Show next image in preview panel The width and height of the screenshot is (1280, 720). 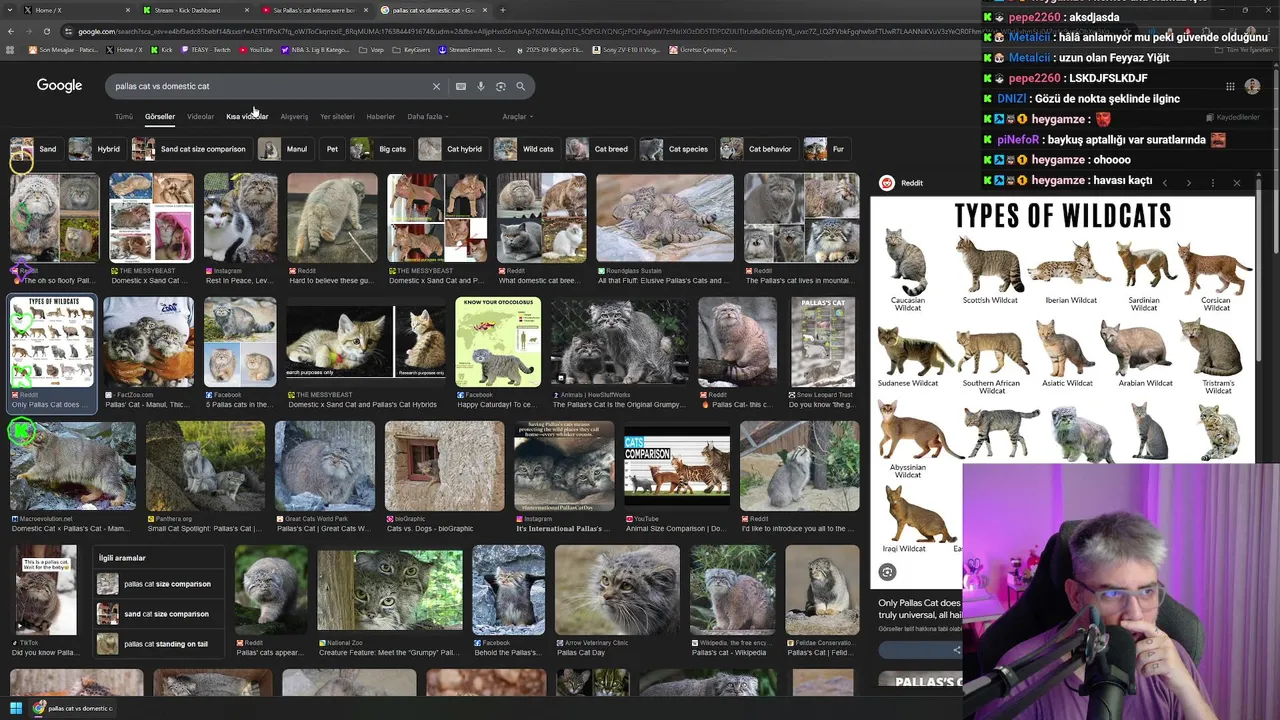coord(1188,183)
